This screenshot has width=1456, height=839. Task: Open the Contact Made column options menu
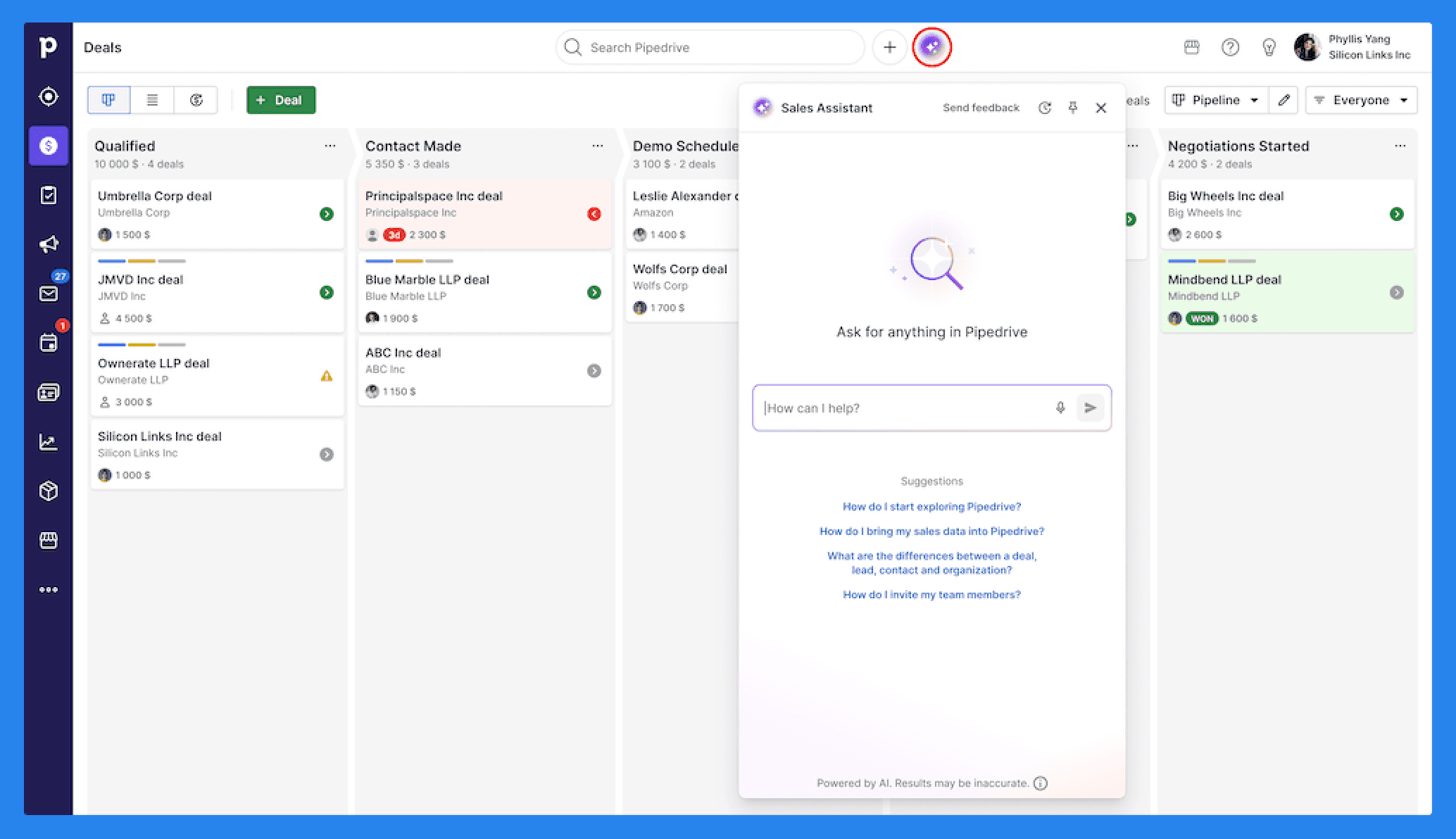(597, 146)
